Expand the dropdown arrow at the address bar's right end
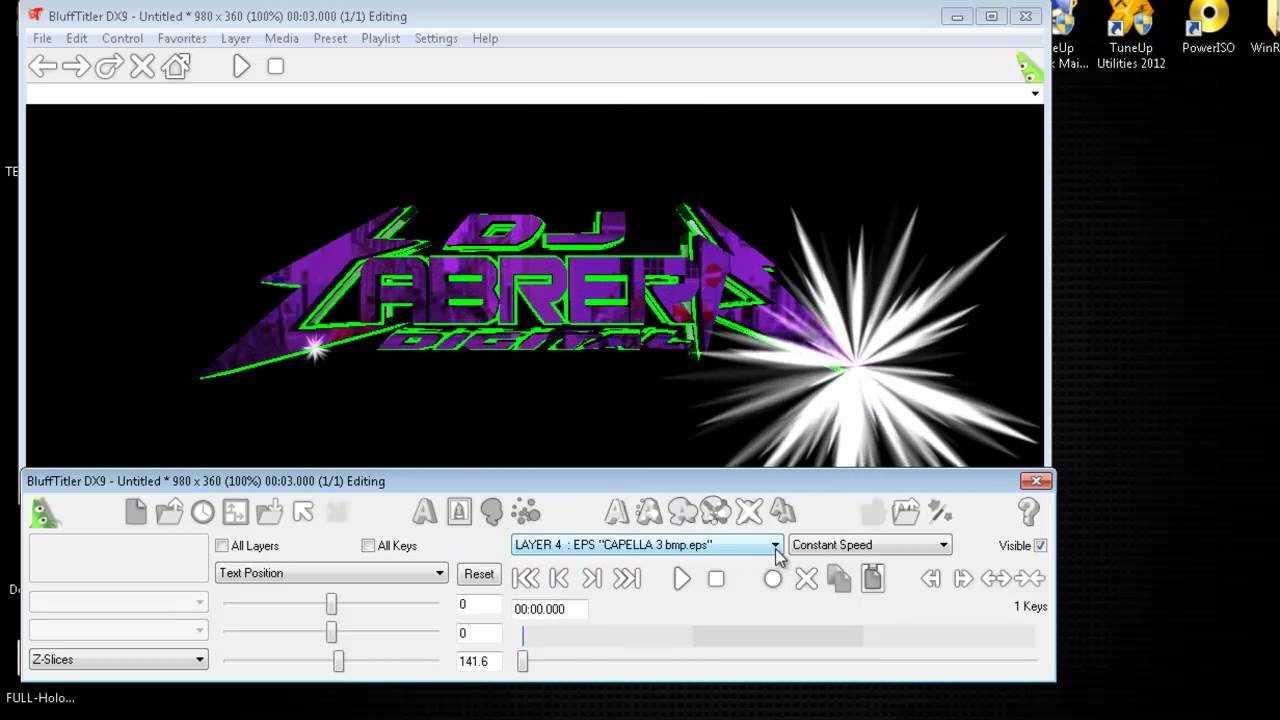Image resolution: width=1280 pixels, height=720 pixels. tap(1035, 93)
